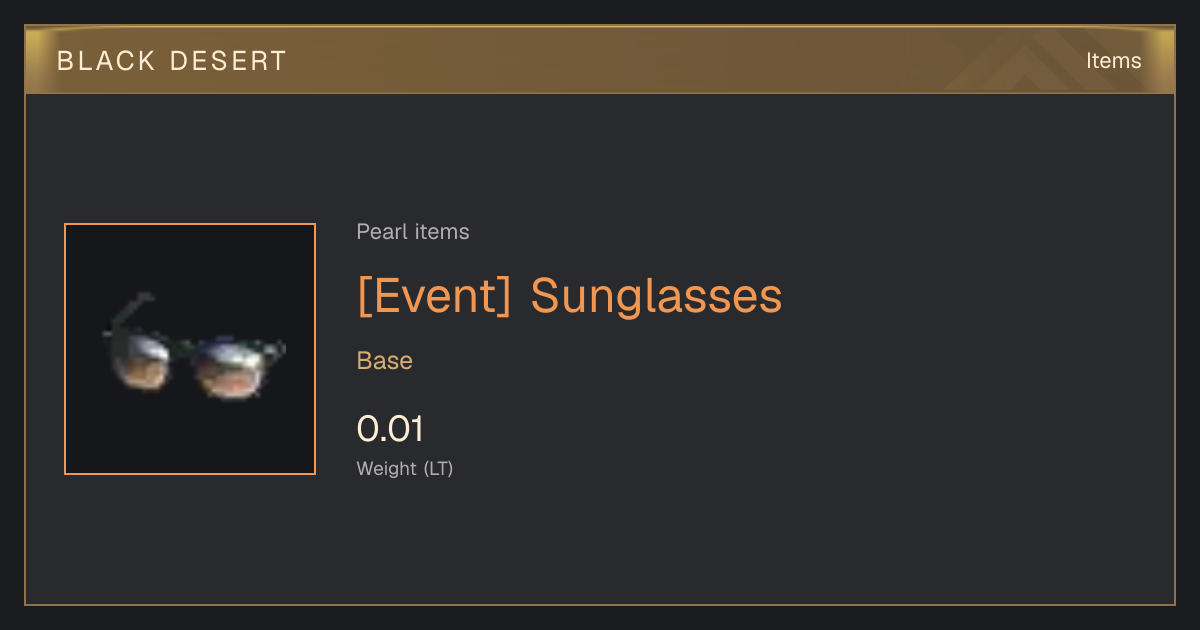Click the (LT) unit text
This screenshot has height=630, width=1200.
[x=438, y=468]
